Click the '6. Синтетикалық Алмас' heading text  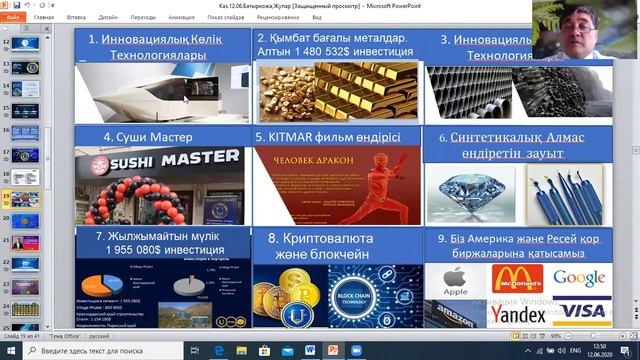512,138
